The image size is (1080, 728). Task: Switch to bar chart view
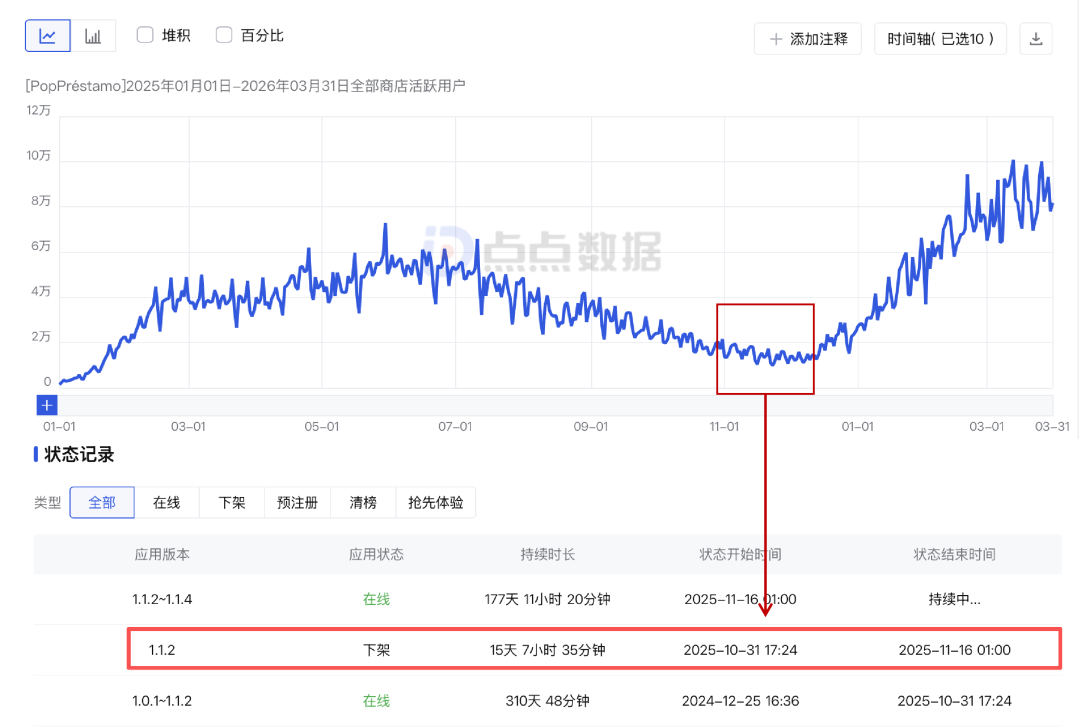tap(93, 36)
